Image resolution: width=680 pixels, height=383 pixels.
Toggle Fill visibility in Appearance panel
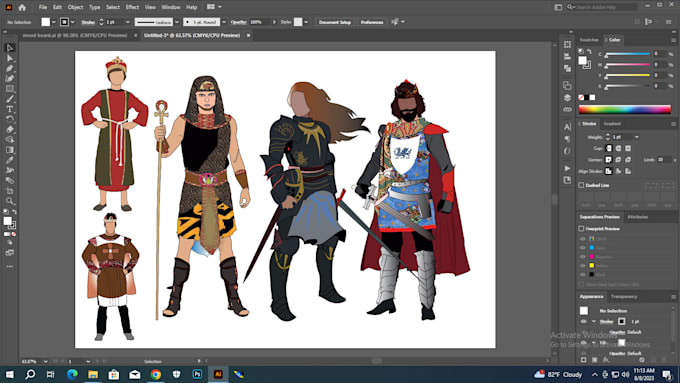click(x=583, y=343)
